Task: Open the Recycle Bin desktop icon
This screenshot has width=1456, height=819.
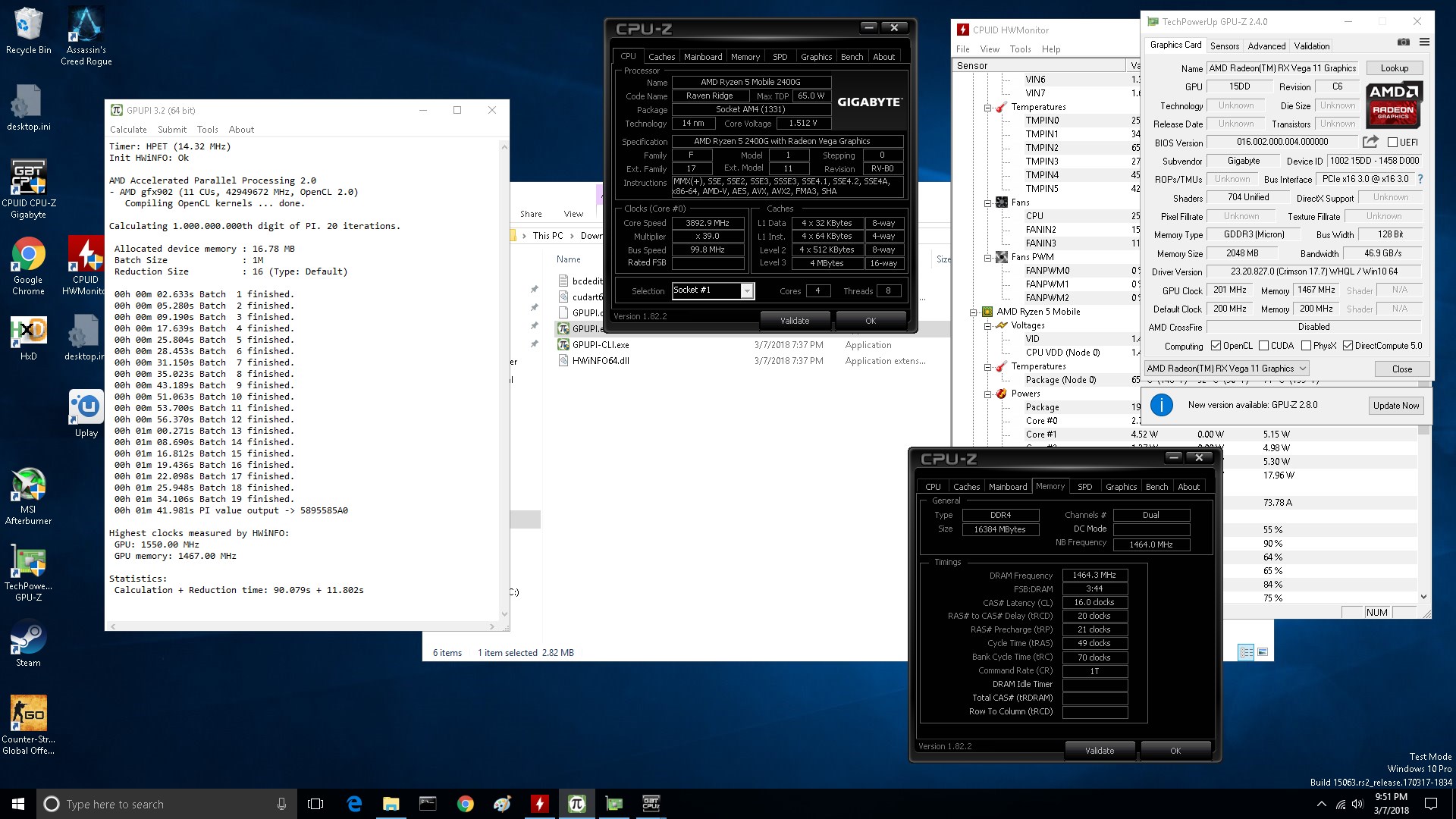Action: coord(28,31)
